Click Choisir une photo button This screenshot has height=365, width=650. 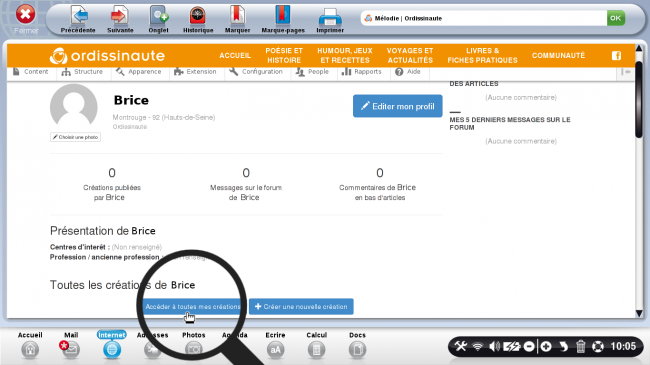click(x=75, y=137)
